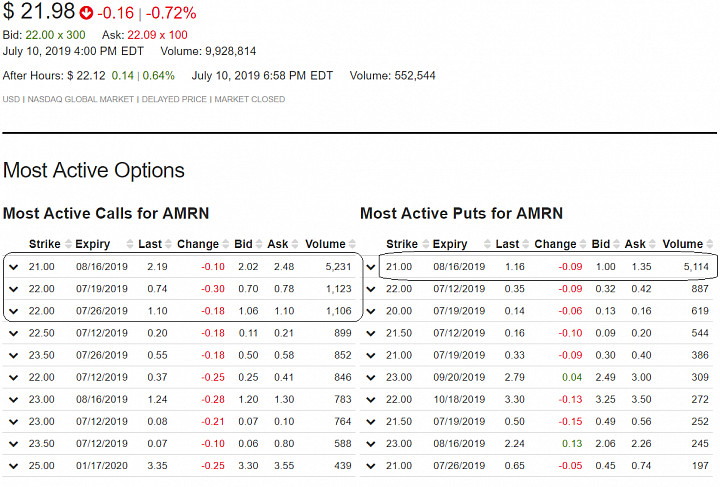The width and height of the screenshot is (720, 487).
Task: Expand the 21.50 07/12/2019 put row chevron
Action: pyautogui.click(x=371, y=333)
